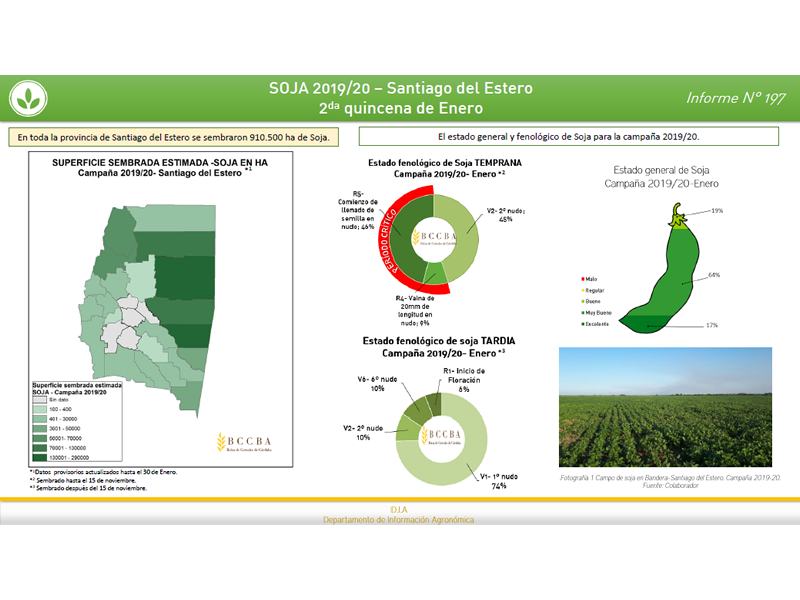This screenshot has width=800, height=600.
Task: Select the dark green R5 segment of TEMPRANA donut
Action: tap(403, 239)
